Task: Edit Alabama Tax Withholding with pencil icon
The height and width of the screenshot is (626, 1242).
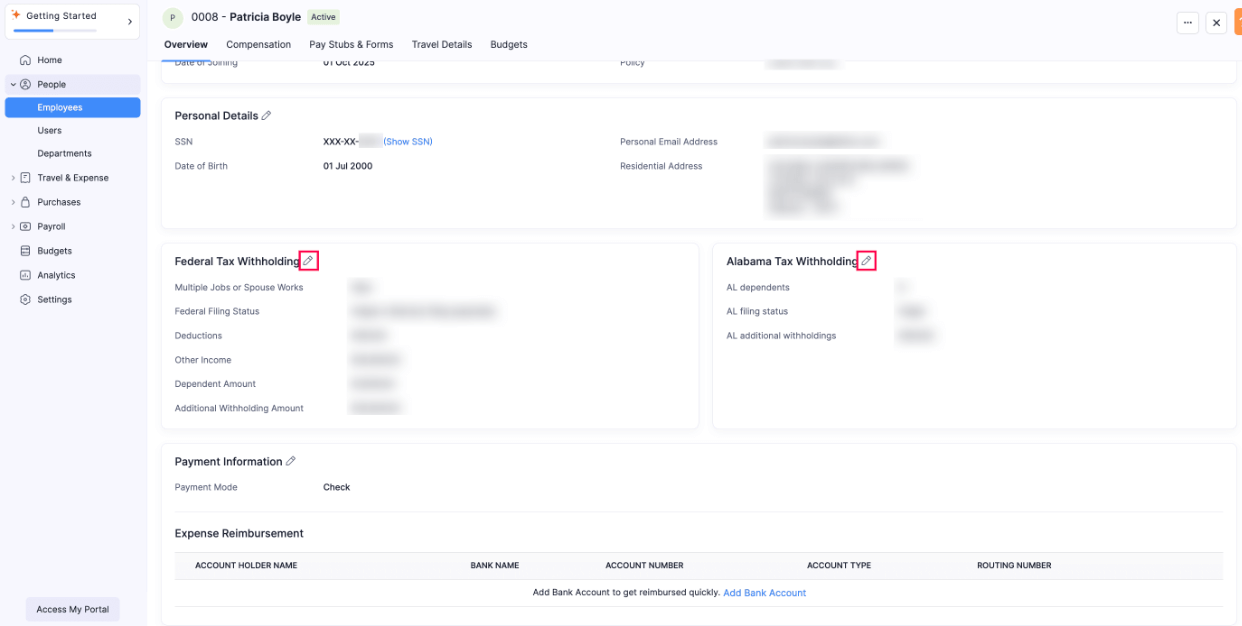Action: [x=865, y=260]
